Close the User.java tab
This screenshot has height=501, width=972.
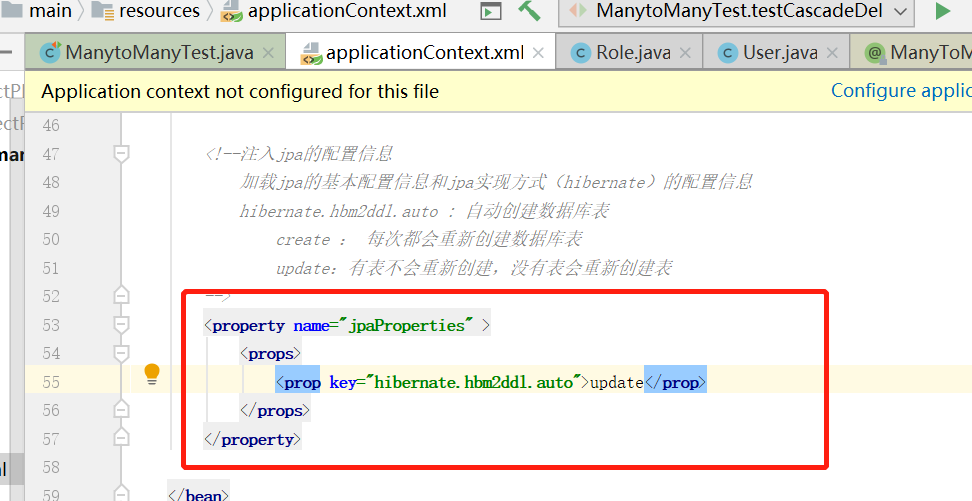click(833, 53)
